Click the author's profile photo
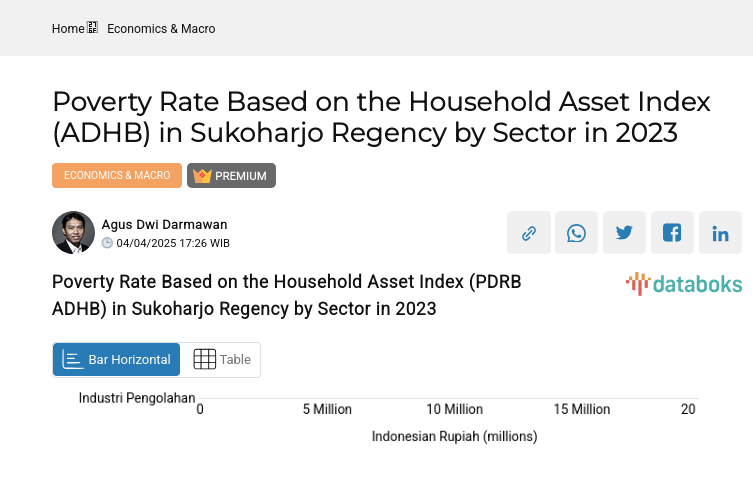 click(x=73, y=233)
